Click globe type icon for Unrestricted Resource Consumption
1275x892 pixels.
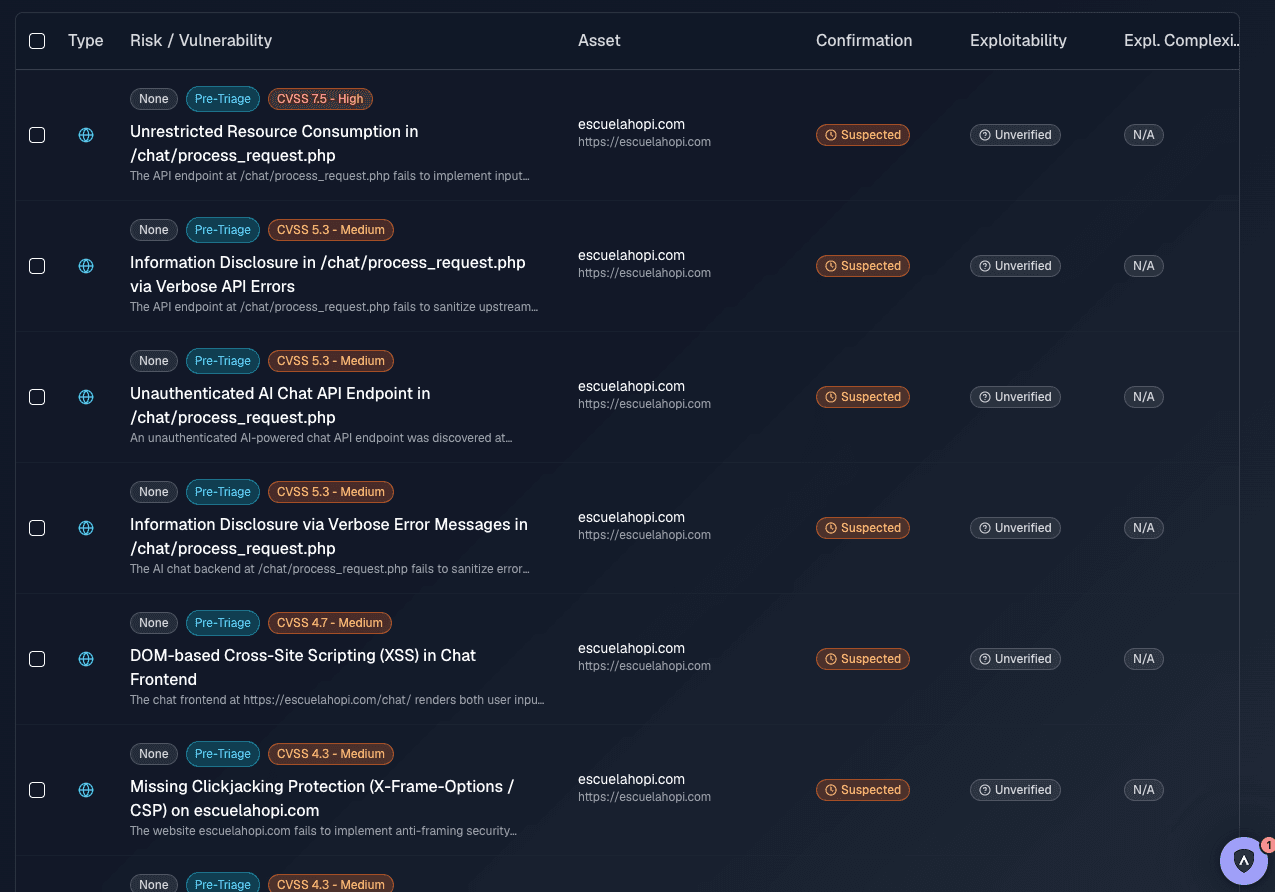click(86, 135)
